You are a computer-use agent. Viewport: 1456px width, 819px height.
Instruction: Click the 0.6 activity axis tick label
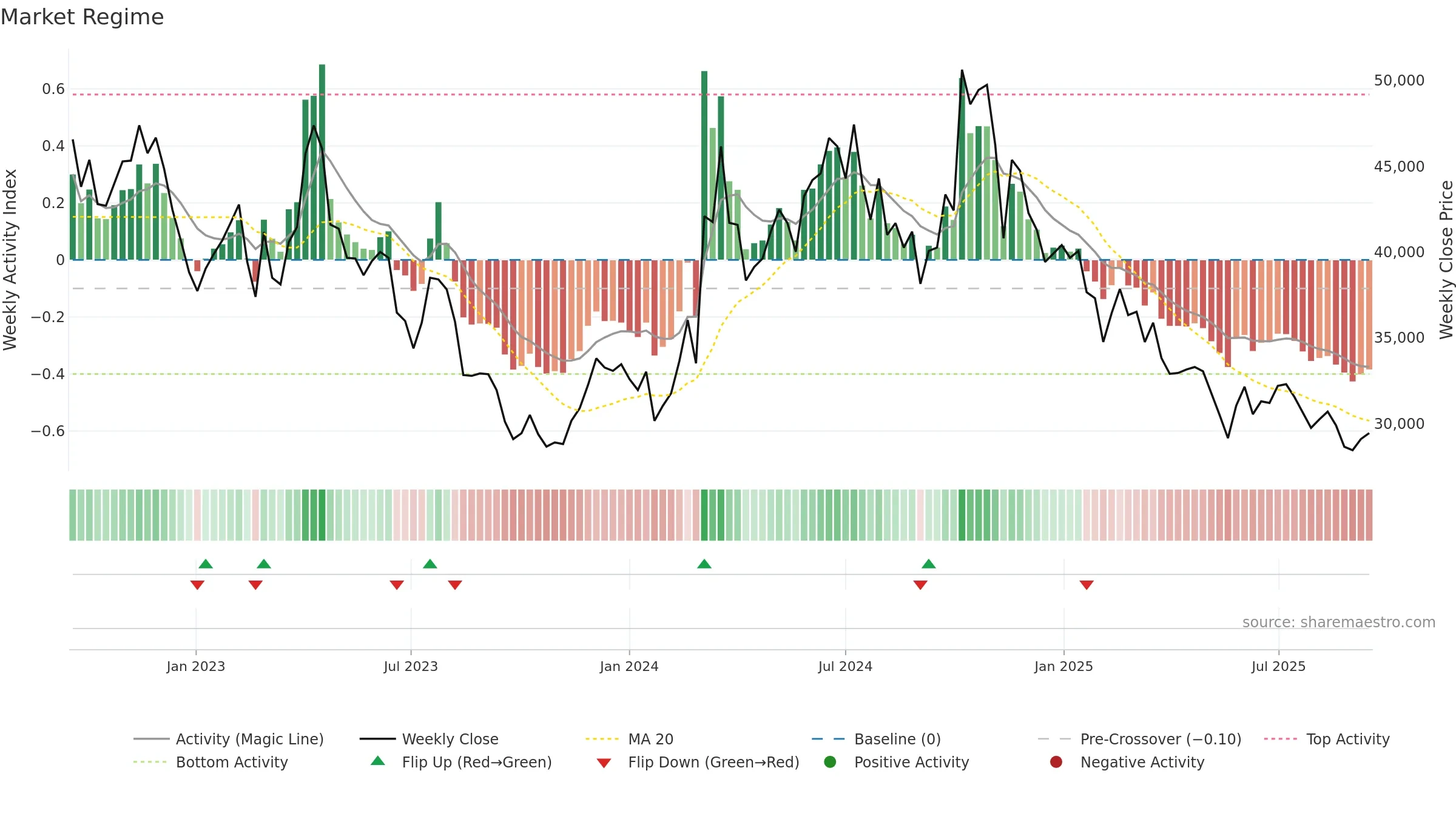tap(53, 89)
